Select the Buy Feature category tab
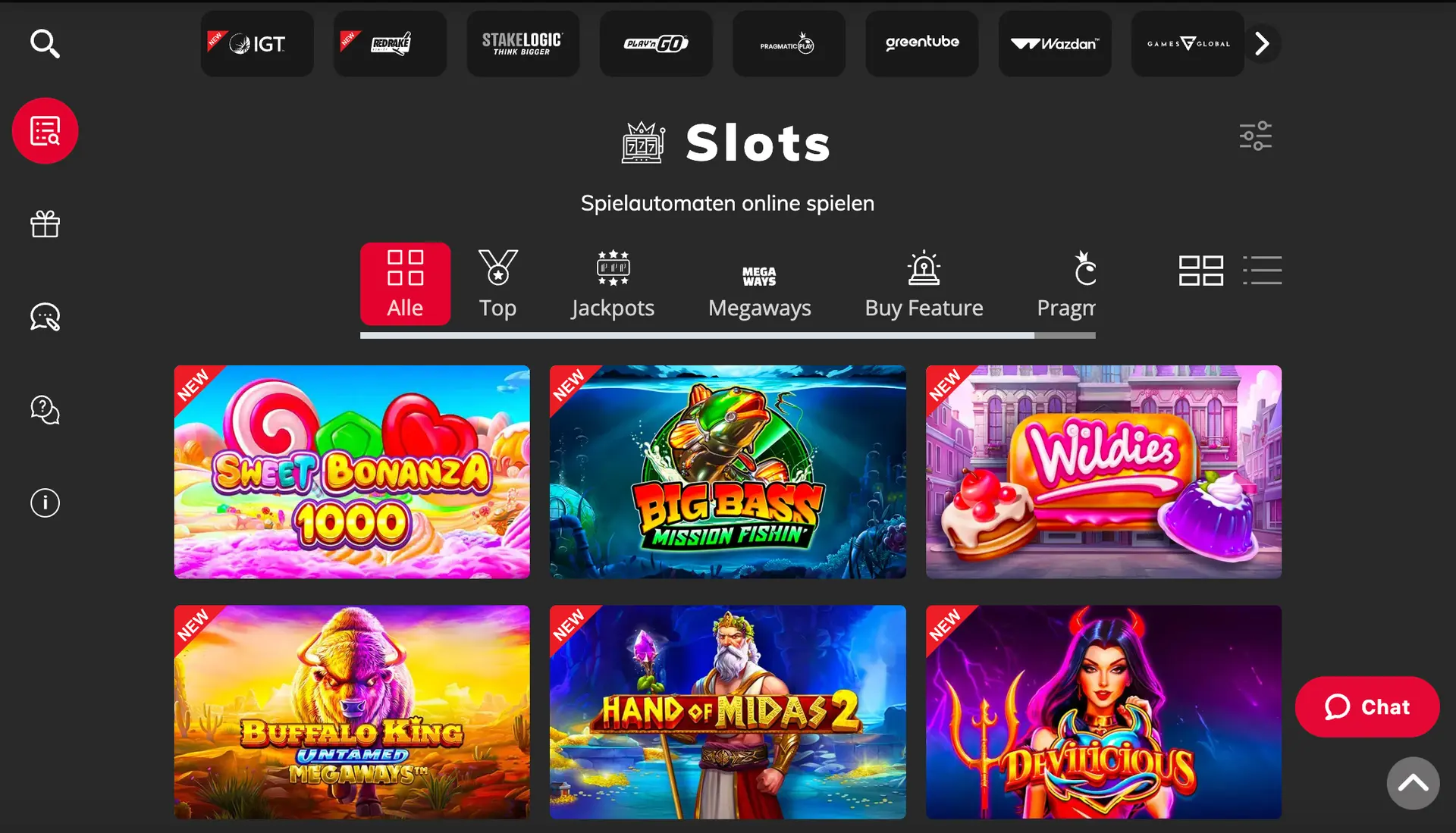 (x=924, y=284)
